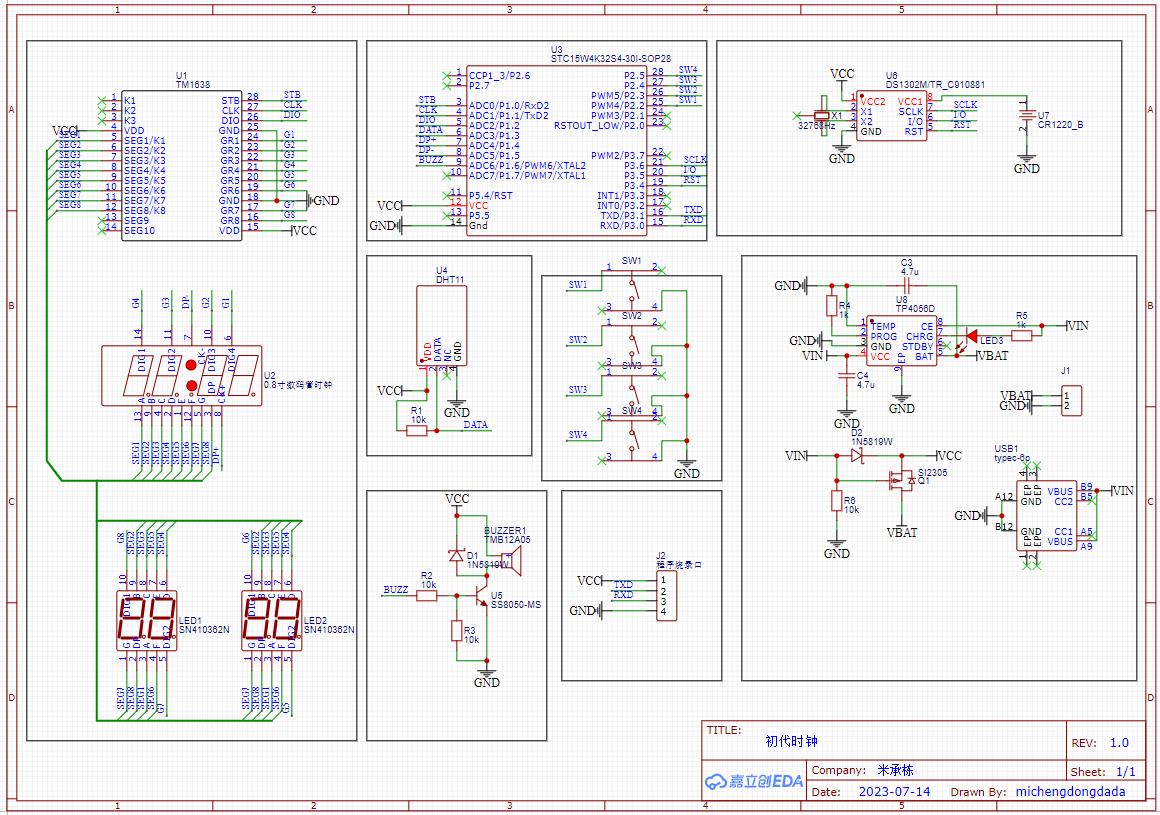Screen dimensions: 1160x815
Task: Select the BUZZER1 speaker symbol
Action: tap(508, 565)
